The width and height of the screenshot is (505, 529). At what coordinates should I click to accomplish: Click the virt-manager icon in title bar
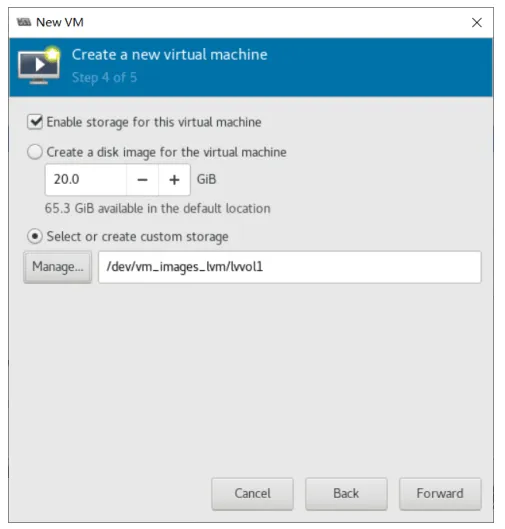click(x=24, y=22)
